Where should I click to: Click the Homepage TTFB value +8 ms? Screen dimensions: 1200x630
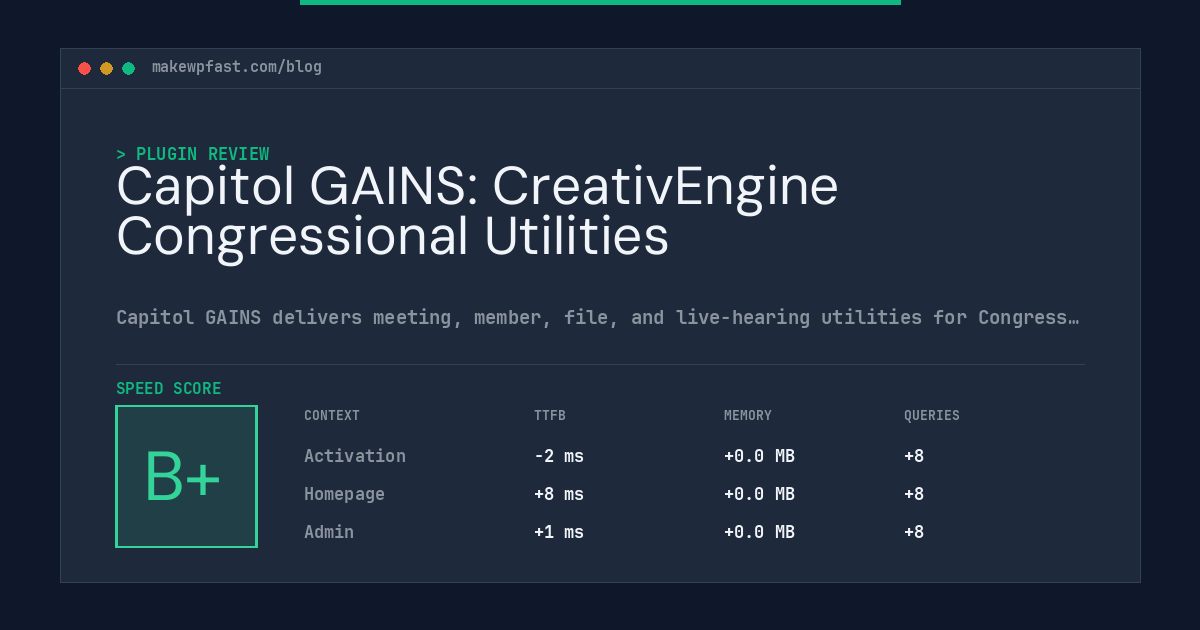click(x=559, y=494)
